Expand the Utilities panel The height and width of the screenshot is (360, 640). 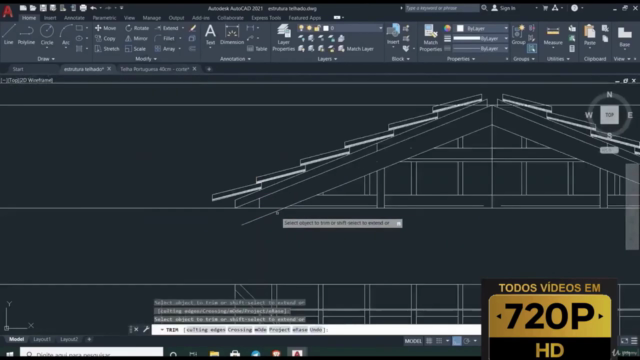[x=558, y=59]
